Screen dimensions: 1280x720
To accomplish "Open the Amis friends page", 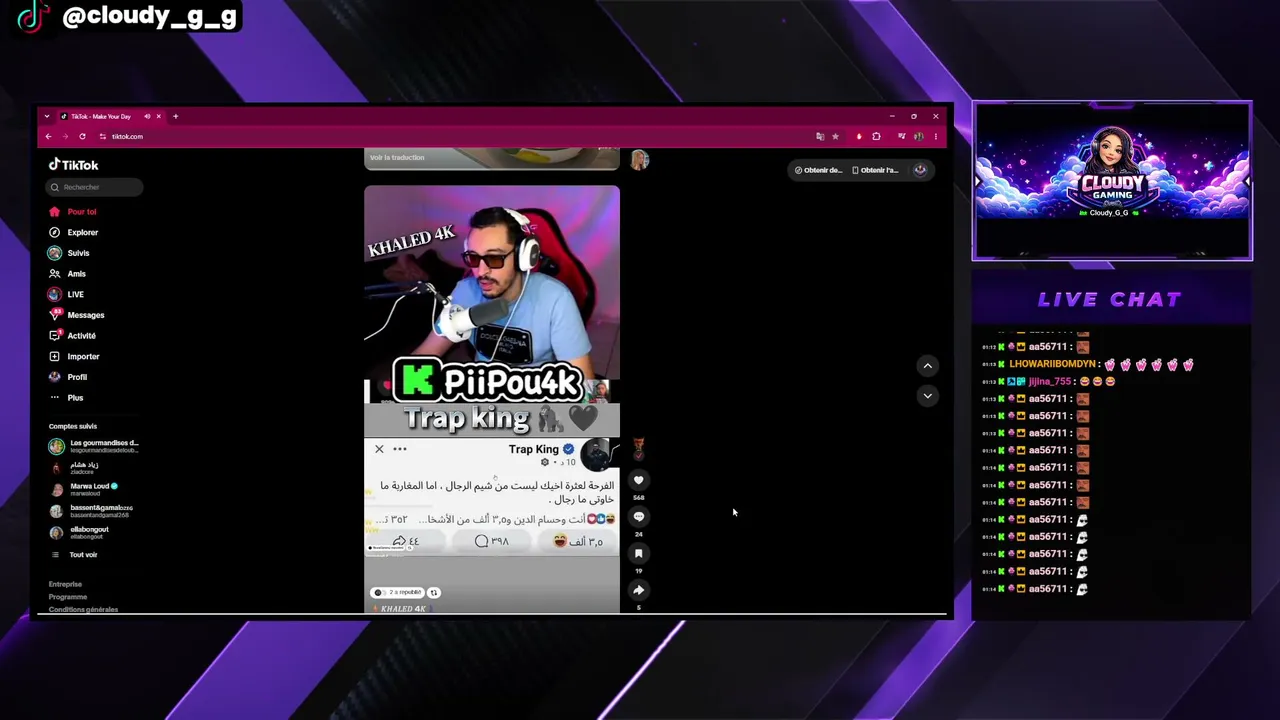I will [x=67, y=274].
